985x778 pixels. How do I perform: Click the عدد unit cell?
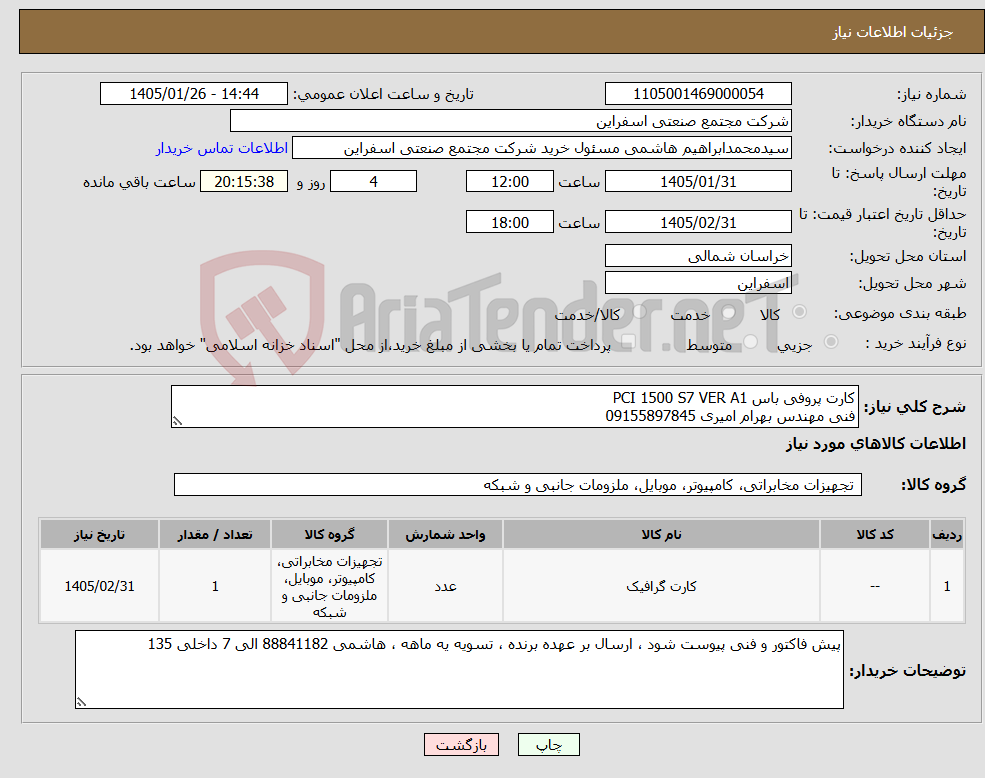point(445,586)
